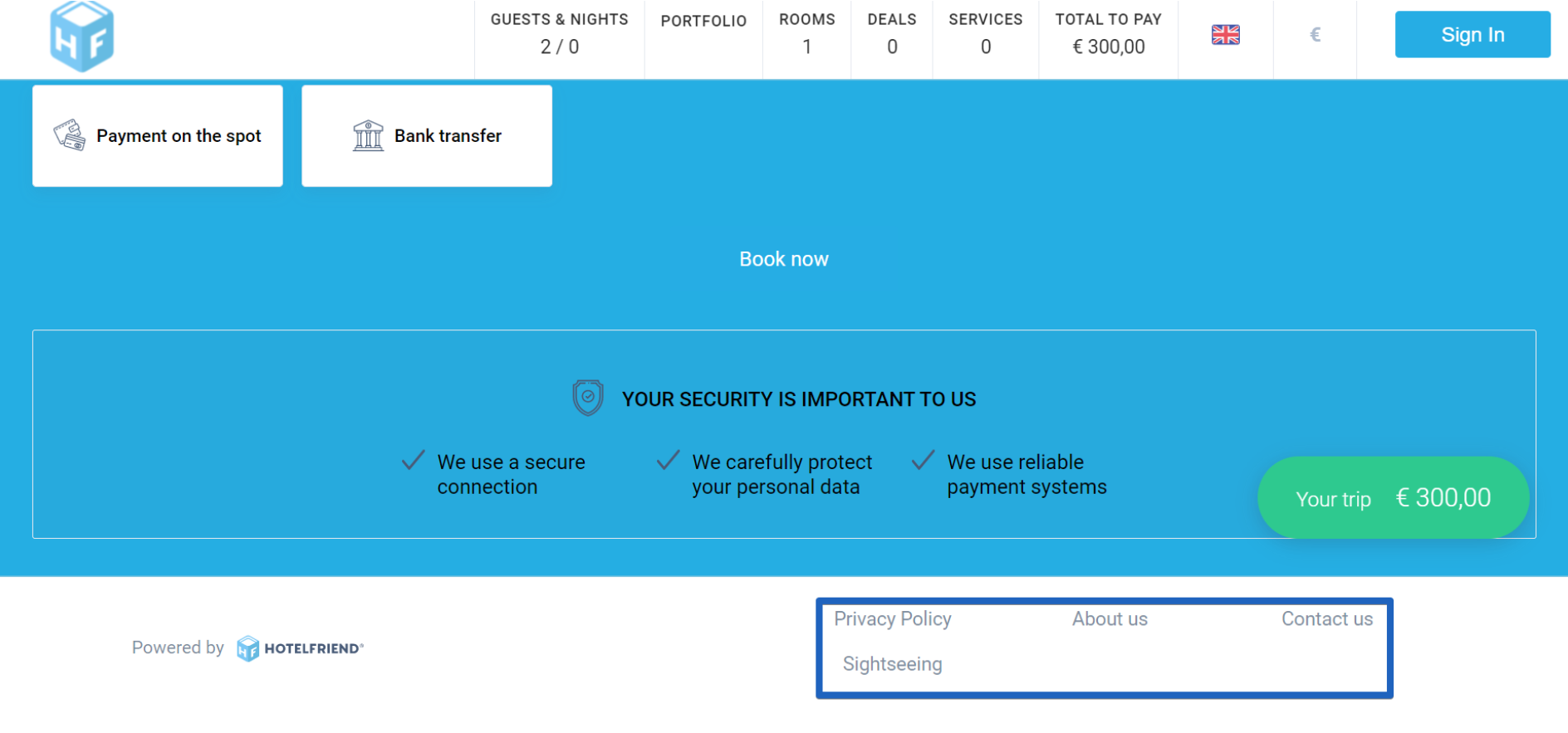Open the Your trip € 300,00 summary
This screenshot has height=733, width=1568.
click(x=1393, y=498)
